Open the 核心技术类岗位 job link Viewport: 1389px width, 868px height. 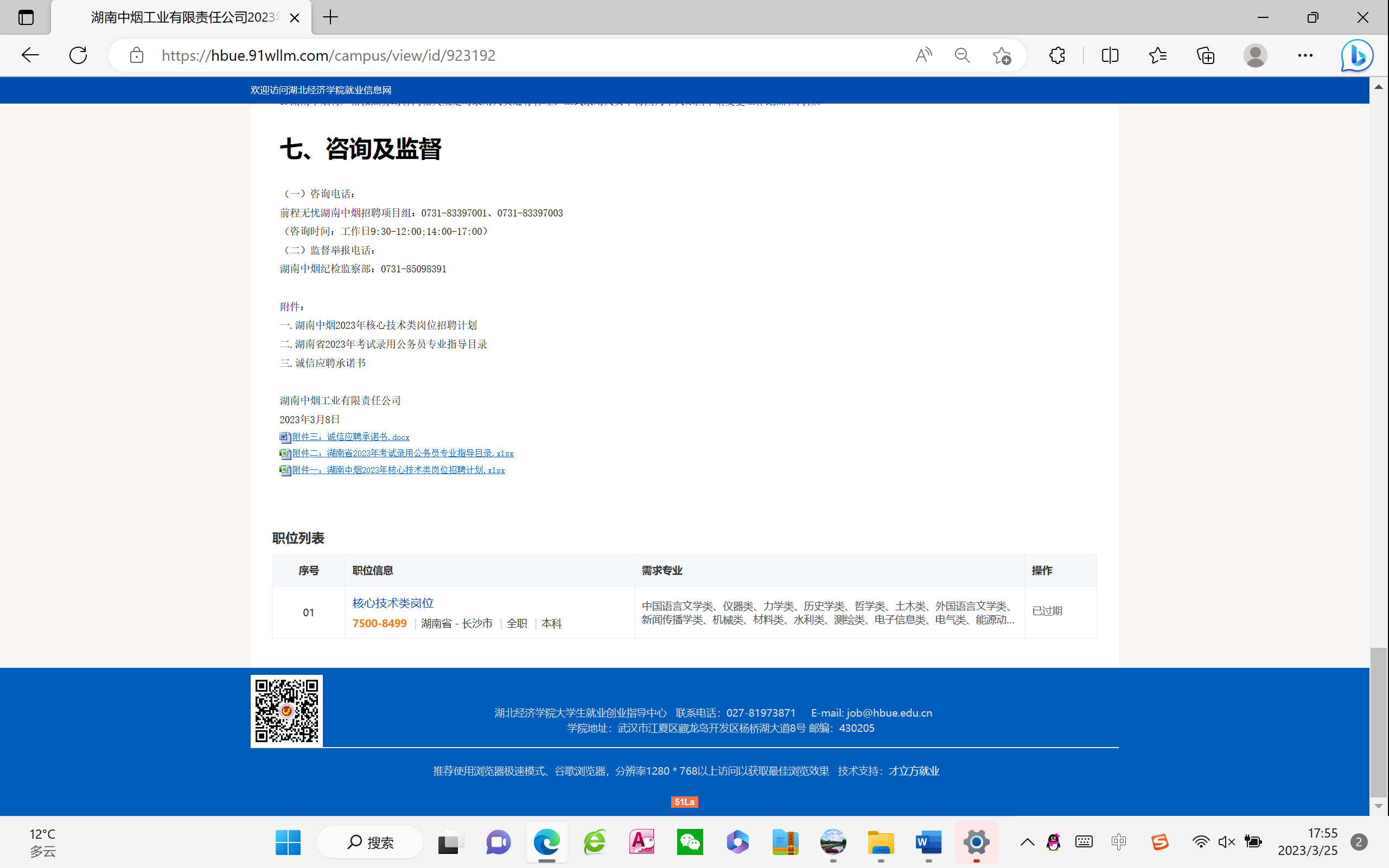393,603
